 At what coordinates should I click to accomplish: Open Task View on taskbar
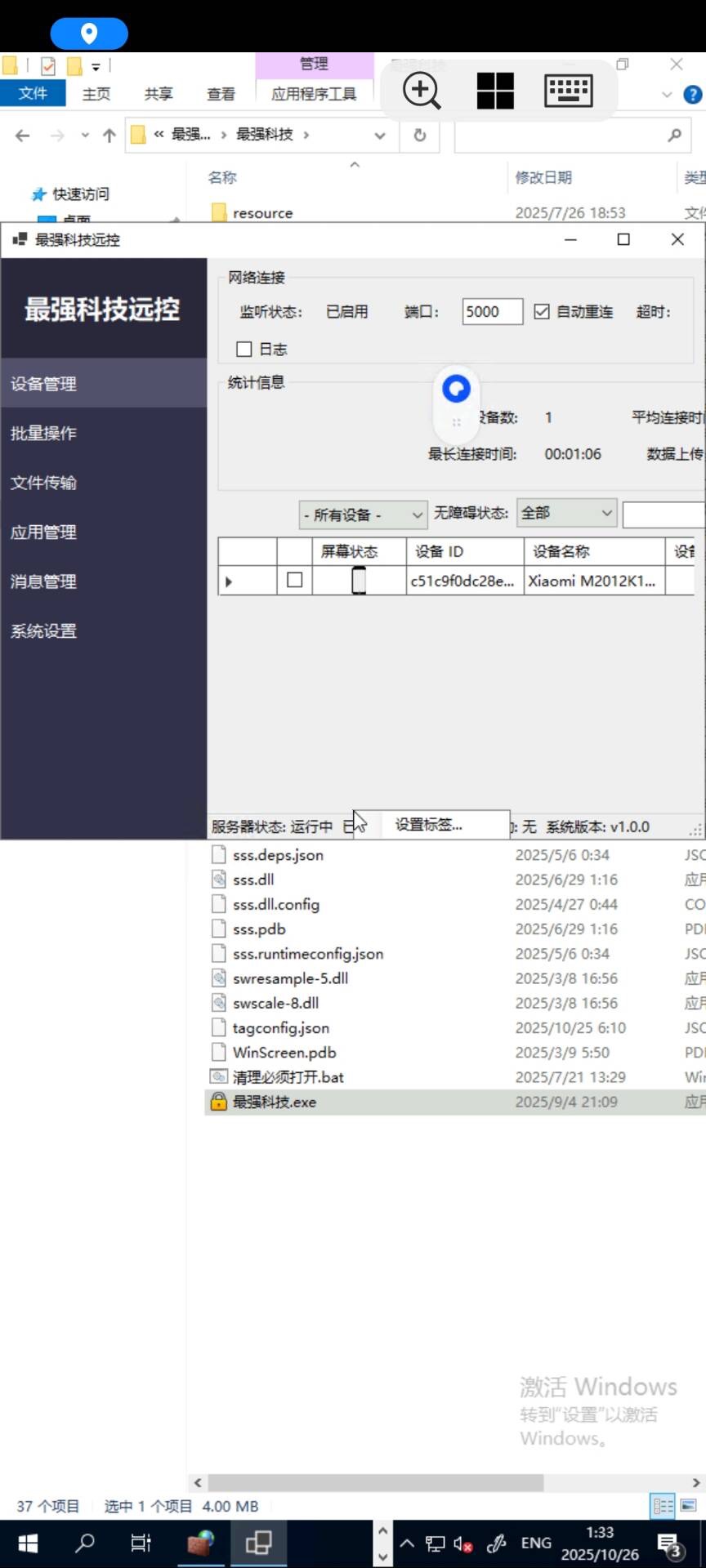[x=141, y=1543]
